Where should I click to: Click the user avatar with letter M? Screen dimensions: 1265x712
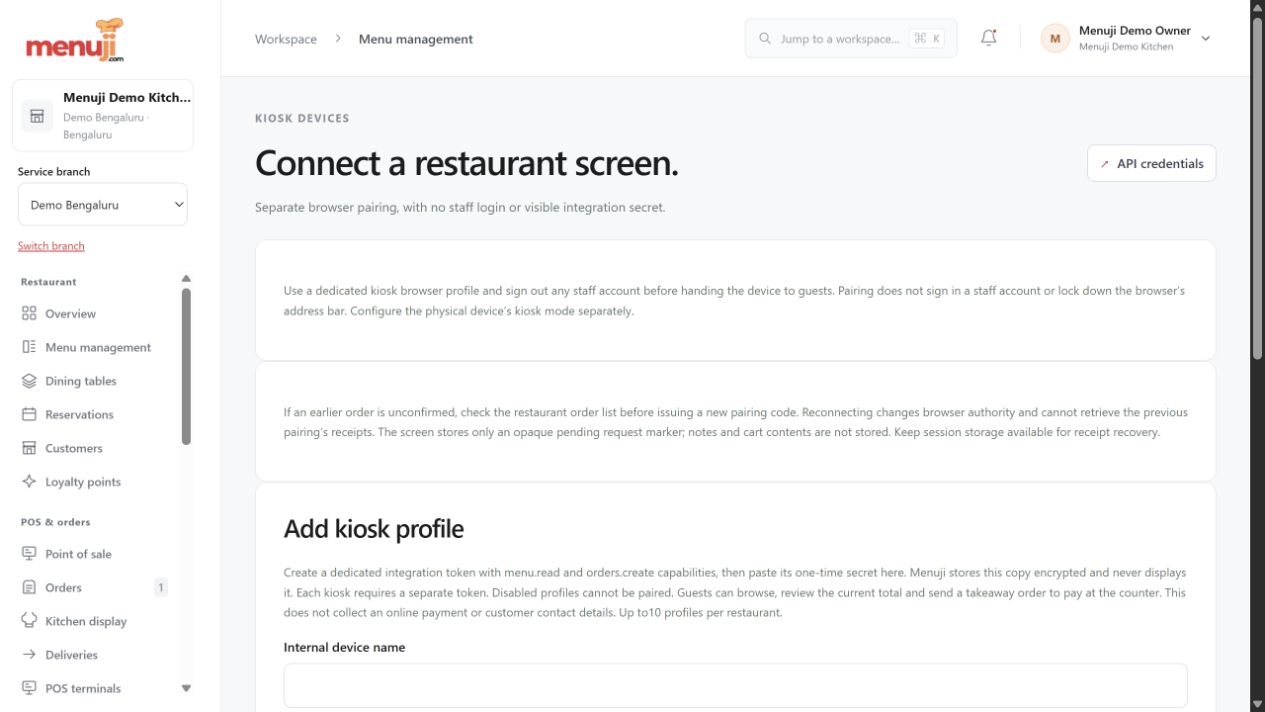(1054, 39)
